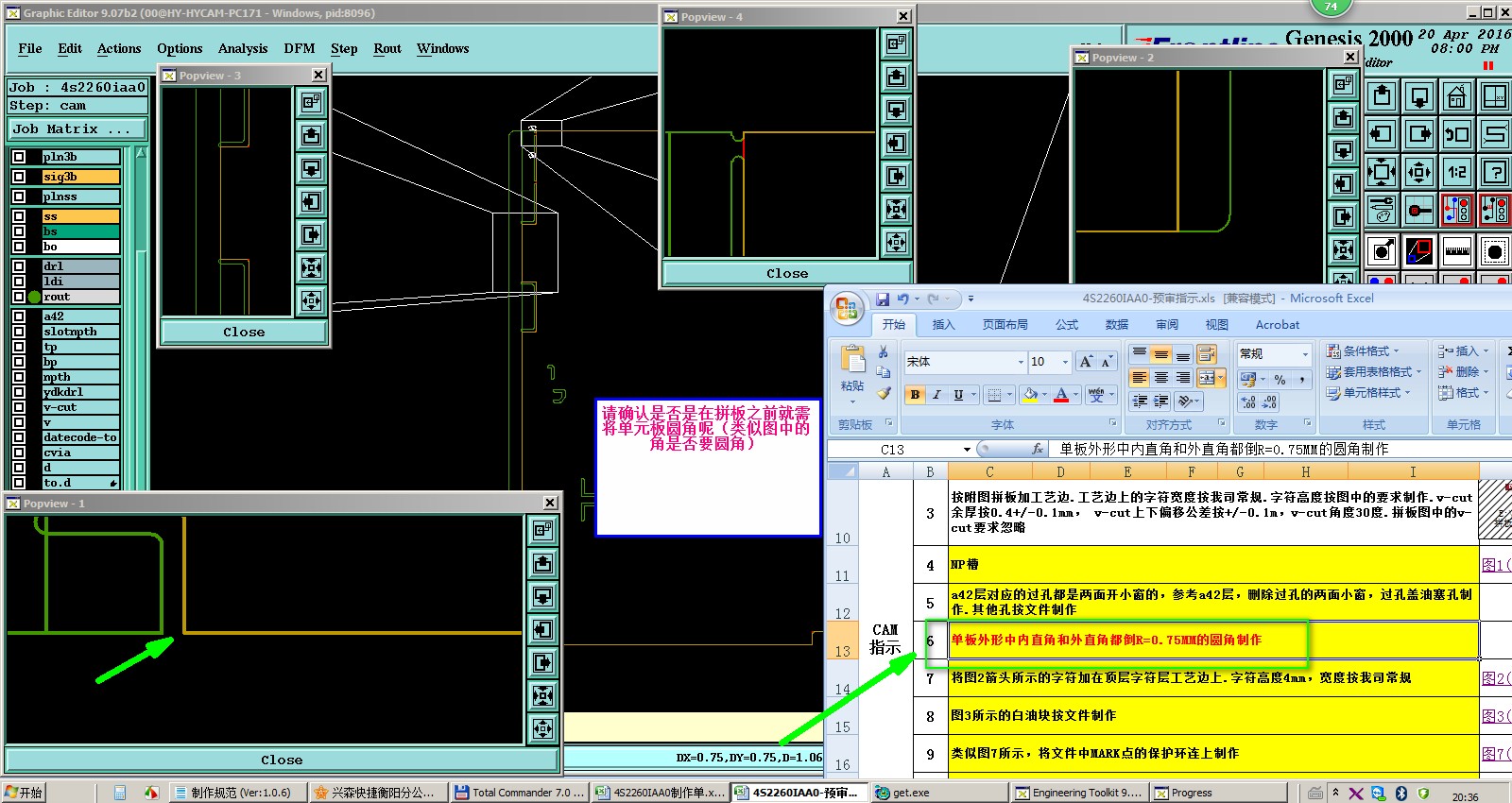Toggle the sig3b layer checkbox

point(19,177)
